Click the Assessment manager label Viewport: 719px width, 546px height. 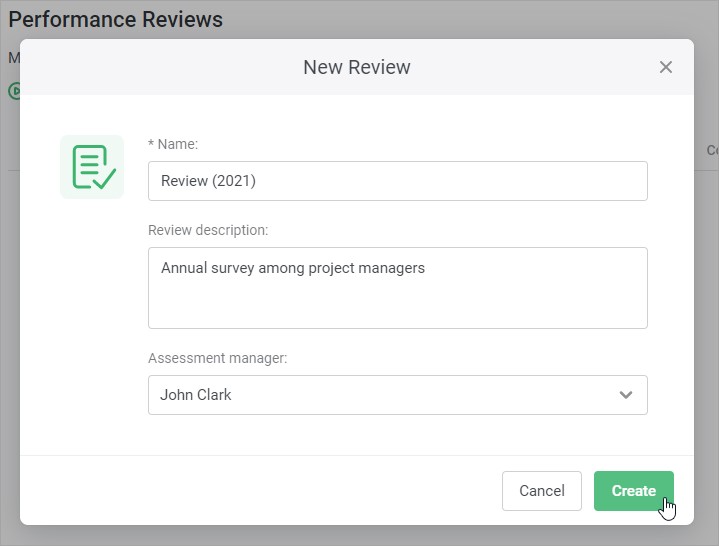click(x=217, y=358)
